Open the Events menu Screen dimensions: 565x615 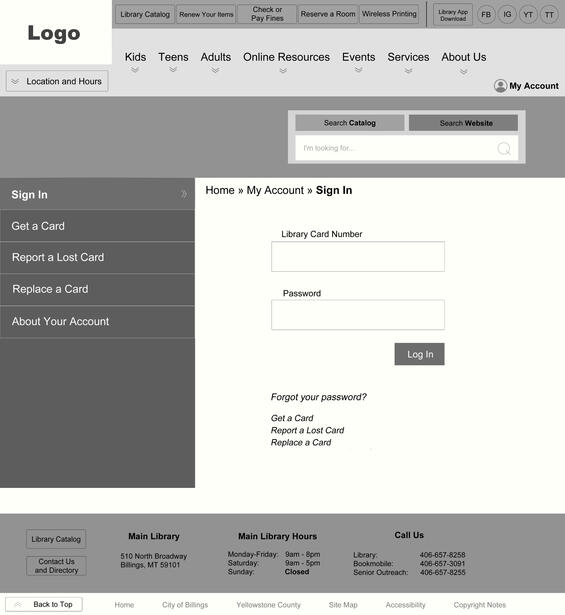click(x=358, y=57)
